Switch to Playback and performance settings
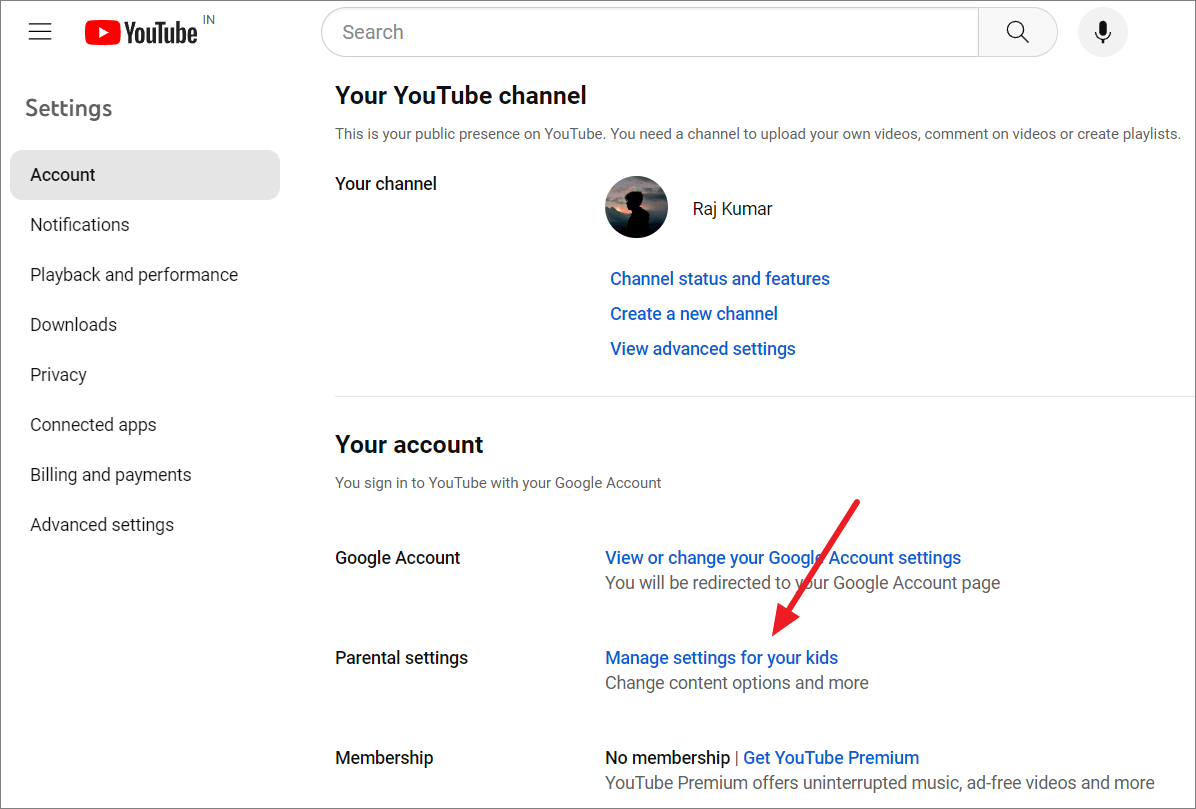1196x809 pixels. [134, 274]
